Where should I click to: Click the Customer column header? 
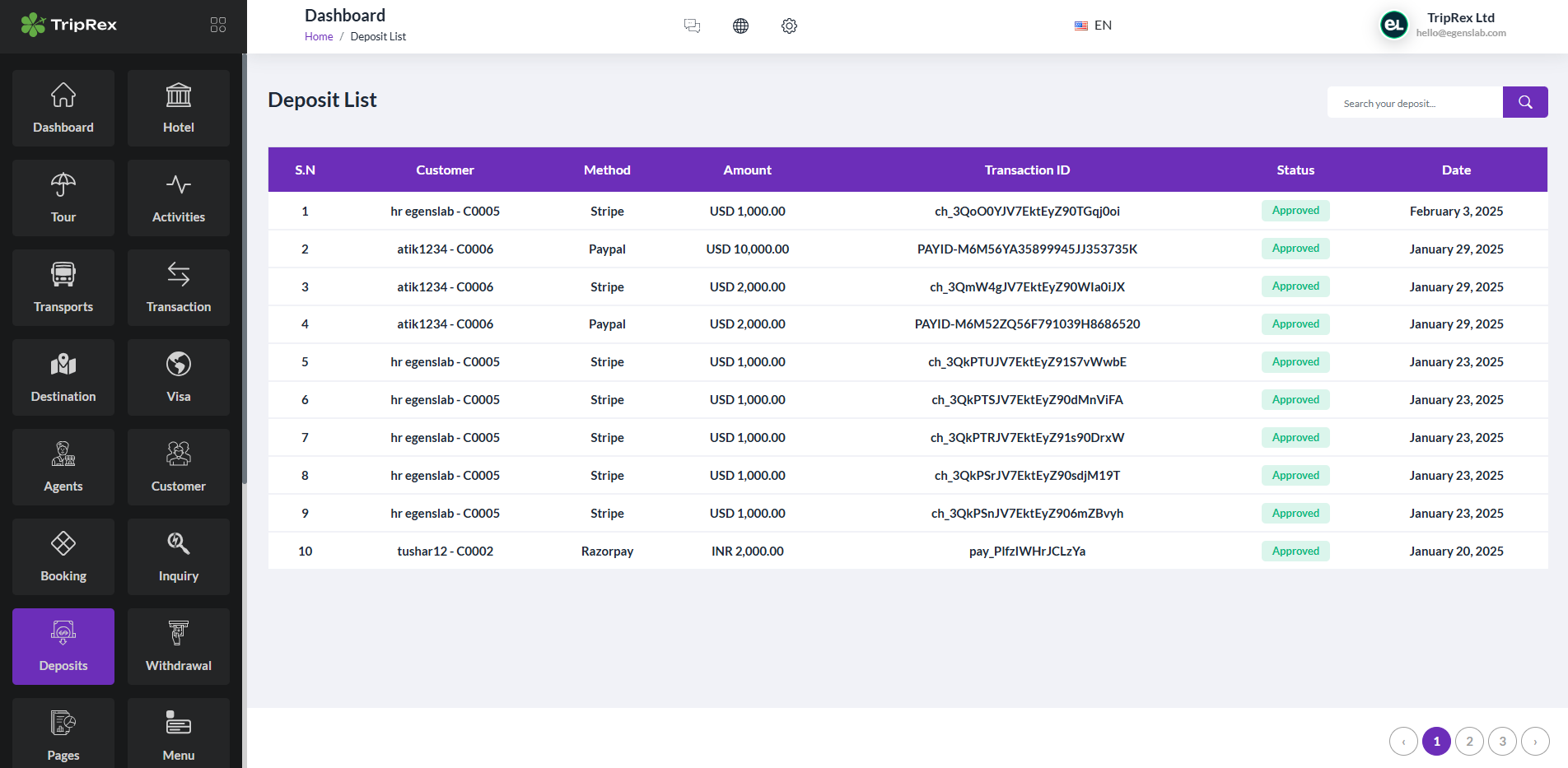tap(445, 170)
